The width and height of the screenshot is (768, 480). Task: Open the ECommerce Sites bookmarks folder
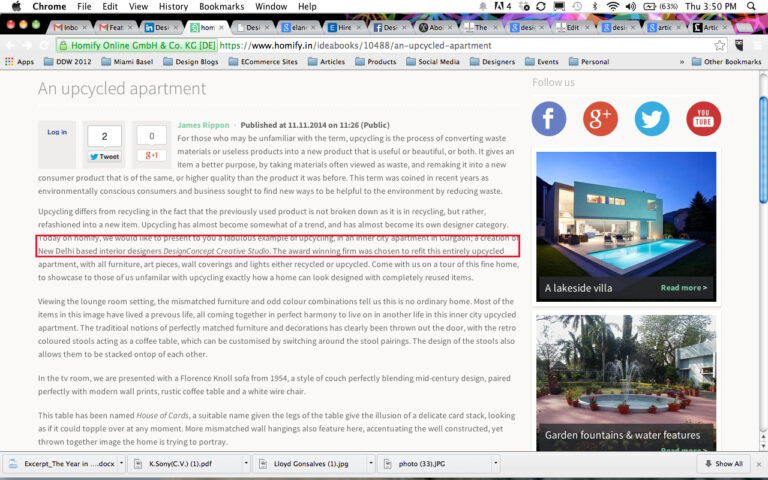[263, 62]
